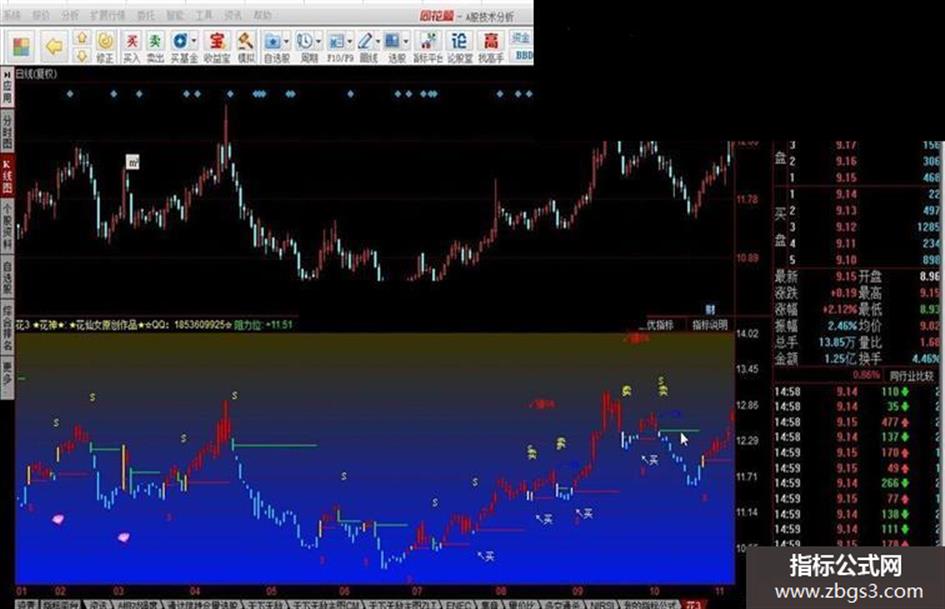The image size is (945, 609).
Task: Open the 报价 menu
Action: click(x=41, y=15)
